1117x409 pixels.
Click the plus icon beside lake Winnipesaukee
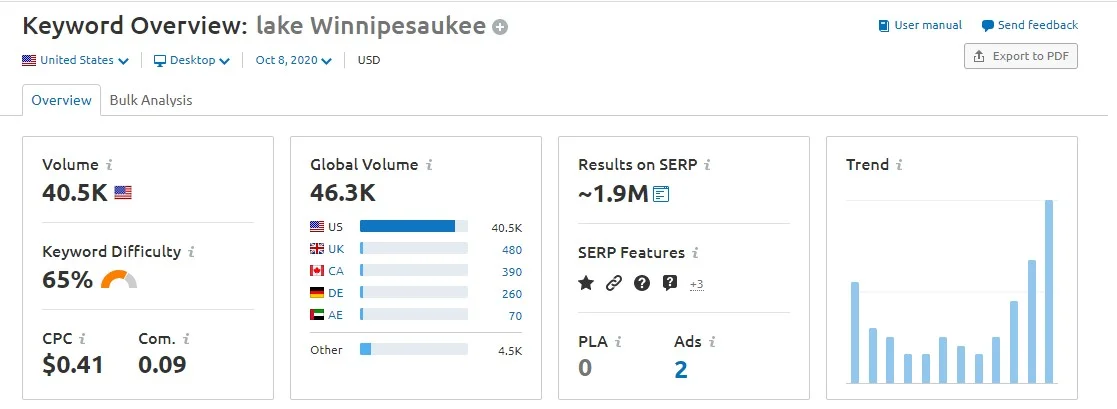(x=500, y=27)
